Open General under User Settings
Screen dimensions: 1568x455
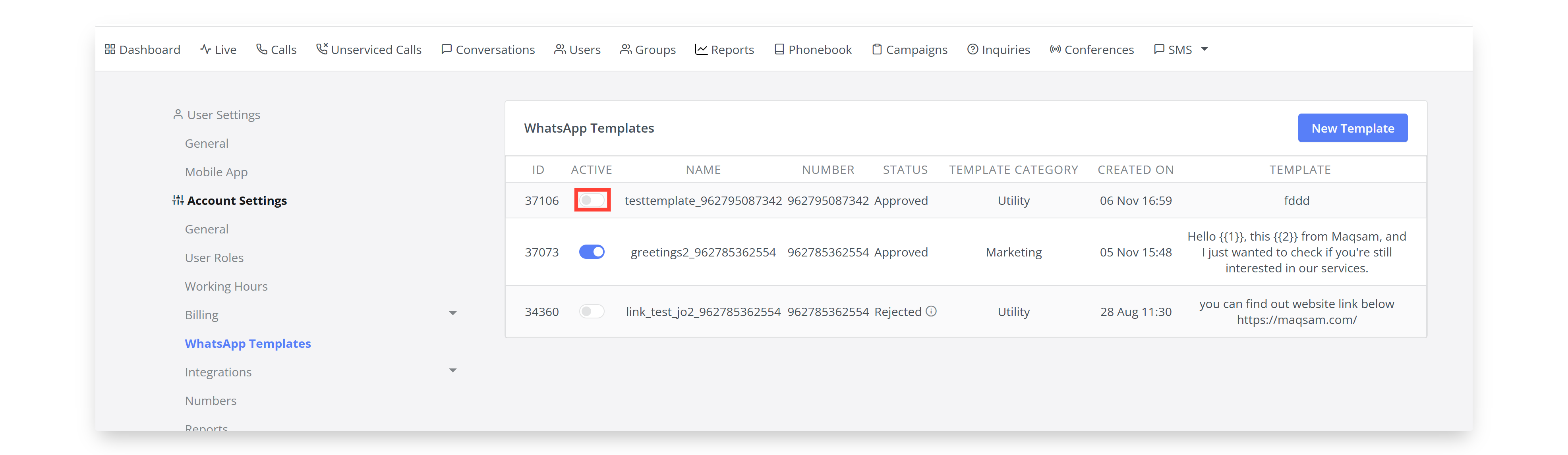pos(207,144)
